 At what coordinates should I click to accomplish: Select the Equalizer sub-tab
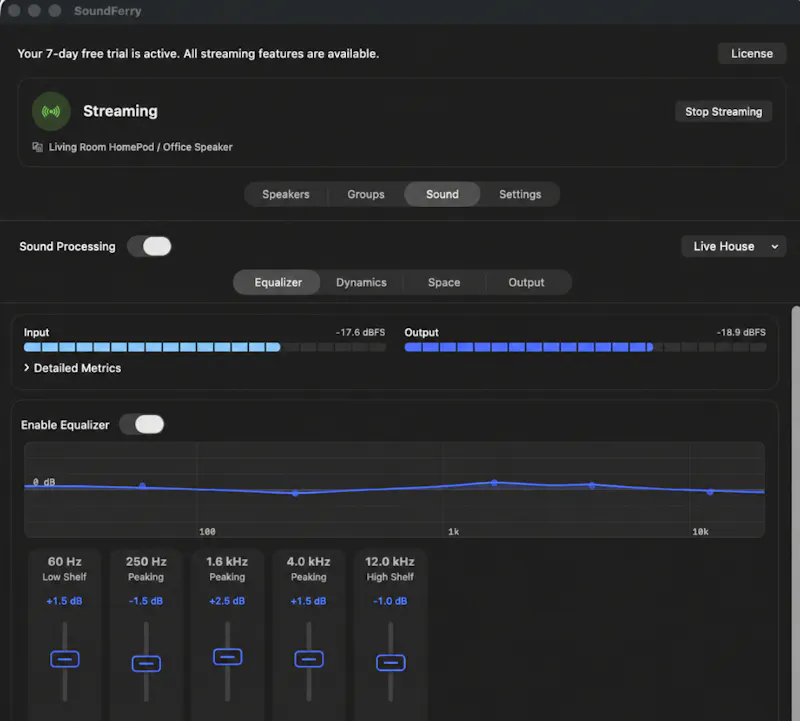pyautogui.click(x=278, y=283)
